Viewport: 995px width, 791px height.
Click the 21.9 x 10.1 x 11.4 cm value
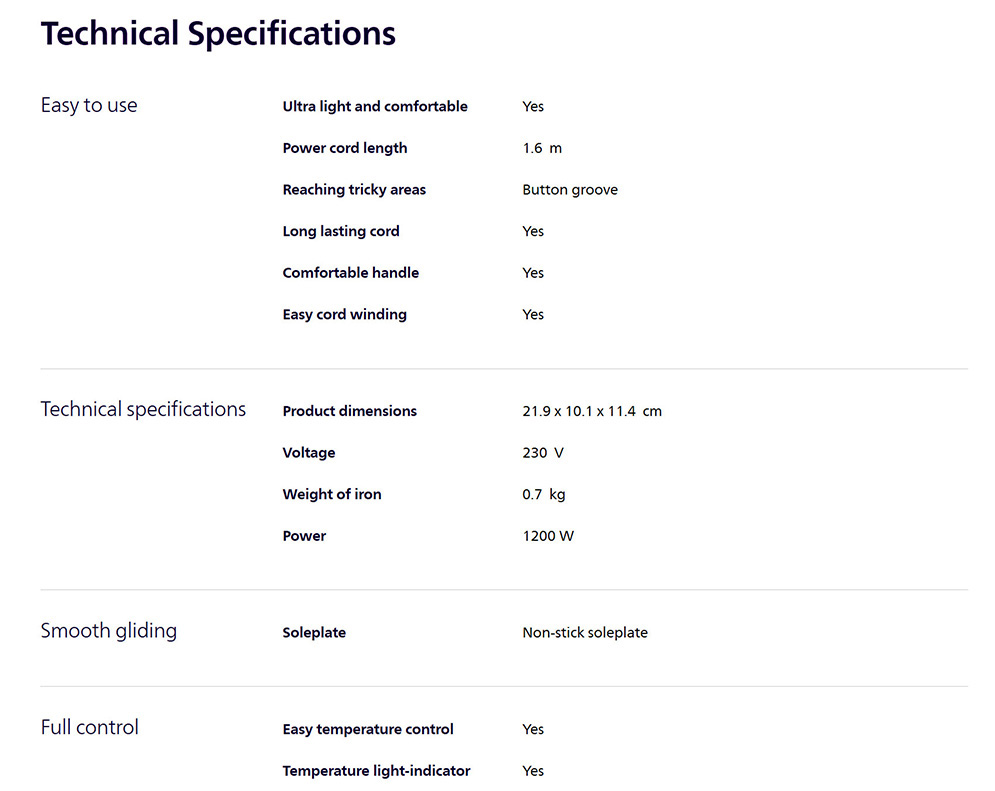[x=592, y=411]
